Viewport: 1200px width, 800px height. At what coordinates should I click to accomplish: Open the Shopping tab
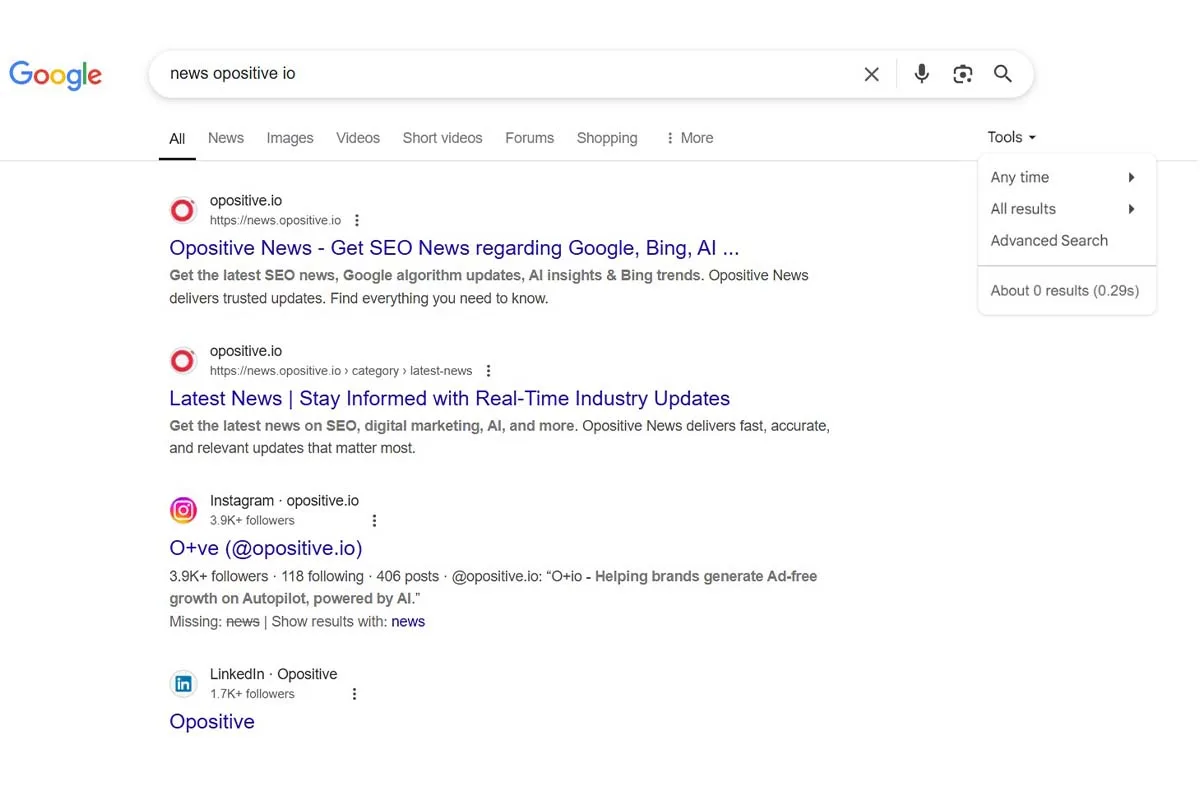click(x=607, y=138)
